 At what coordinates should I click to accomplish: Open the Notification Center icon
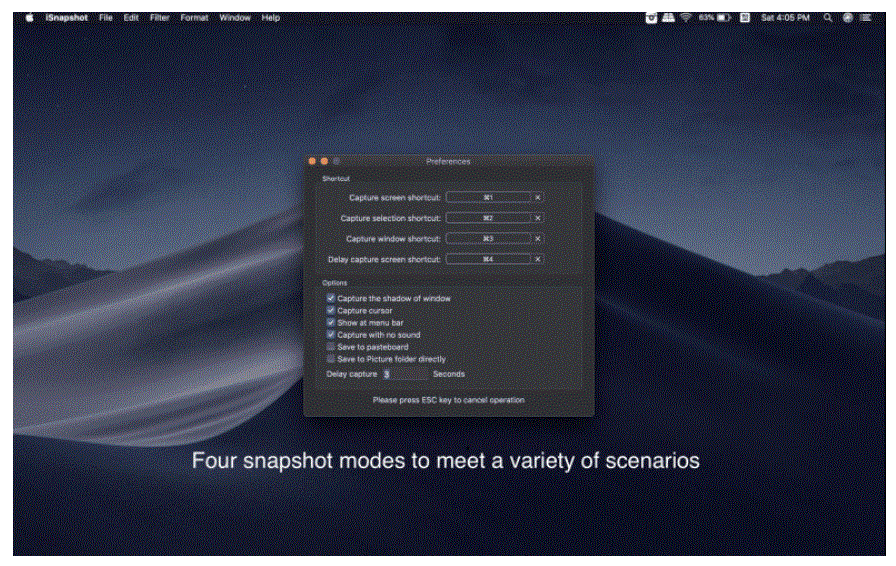coord(866,18)
